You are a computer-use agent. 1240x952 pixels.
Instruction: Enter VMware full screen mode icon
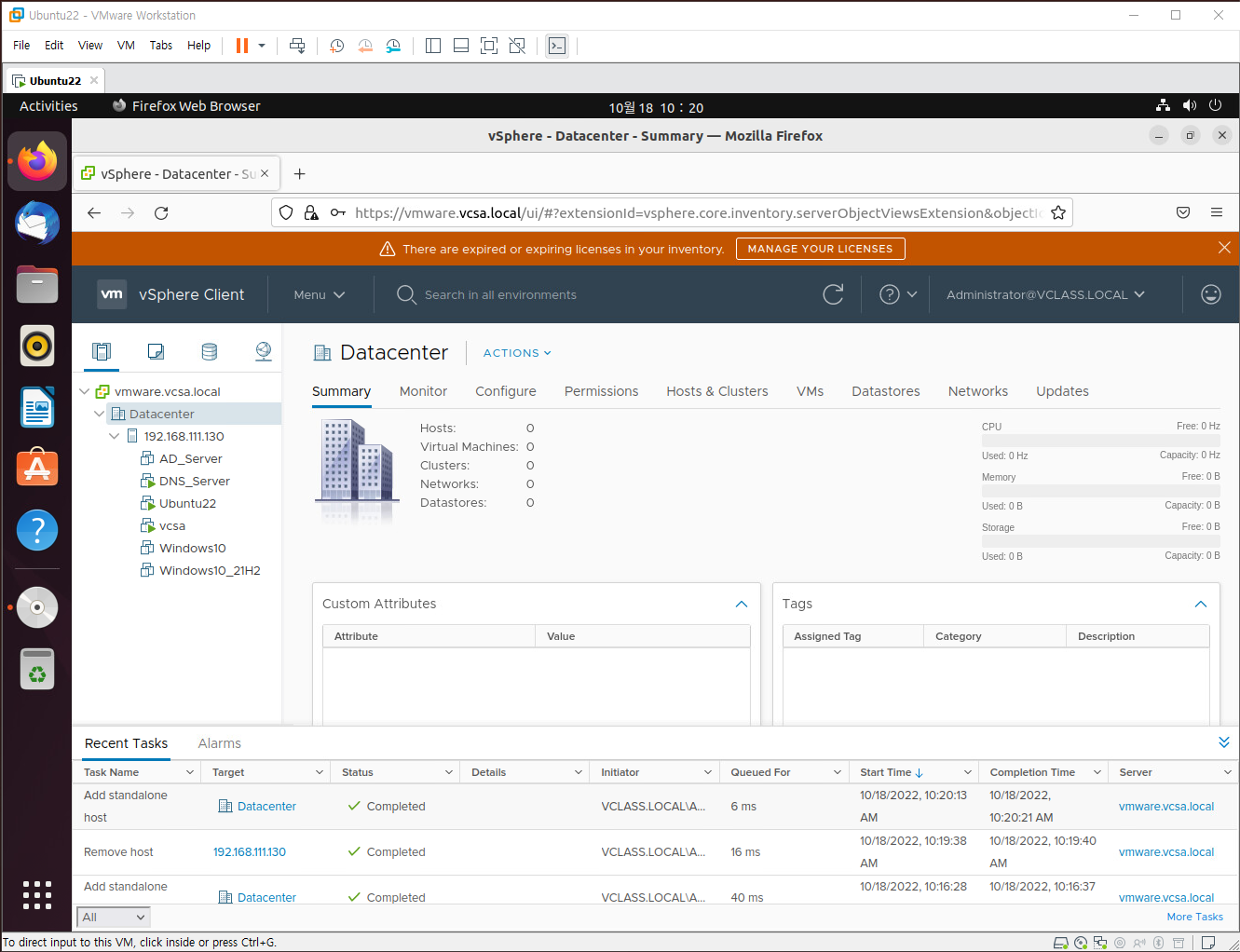[x=489, y=46]
